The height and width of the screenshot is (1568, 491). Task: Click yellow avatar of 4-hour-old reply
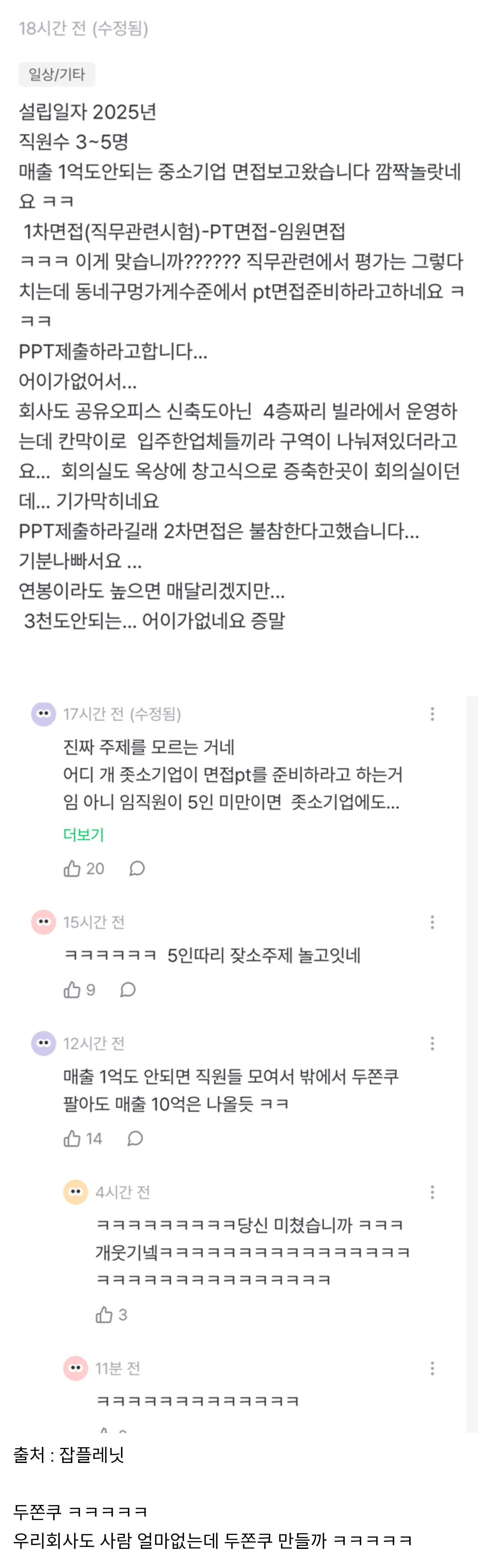(75, 1192)
